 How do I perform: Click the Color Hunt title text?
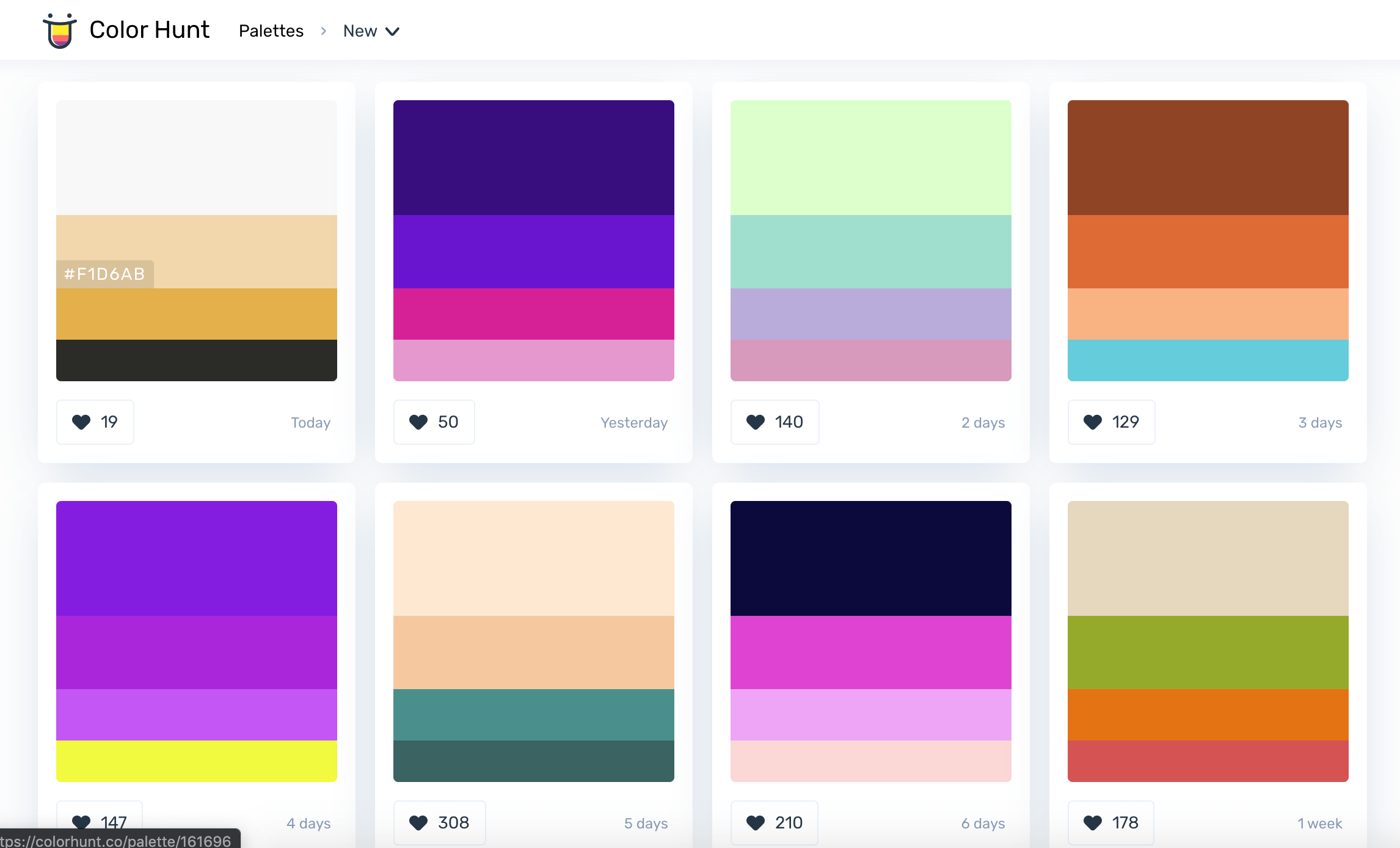[x=149, y=30]
